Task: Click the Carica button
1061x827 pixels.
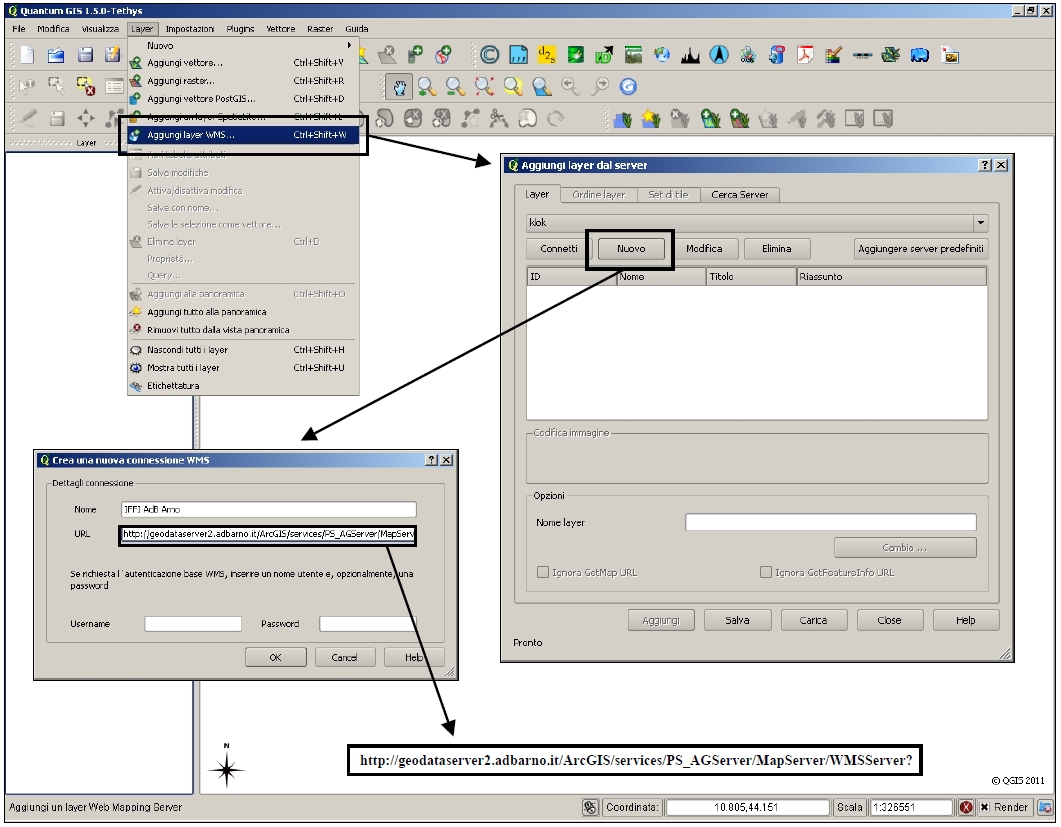Action: (813, 620)
